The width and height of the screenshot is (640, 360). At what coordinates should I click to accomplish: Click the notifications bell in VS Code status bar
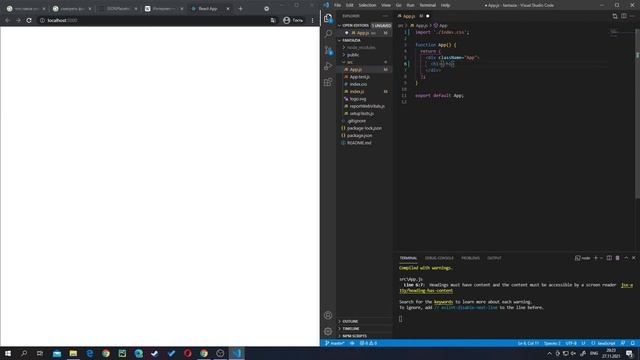[x=632, y=343]
